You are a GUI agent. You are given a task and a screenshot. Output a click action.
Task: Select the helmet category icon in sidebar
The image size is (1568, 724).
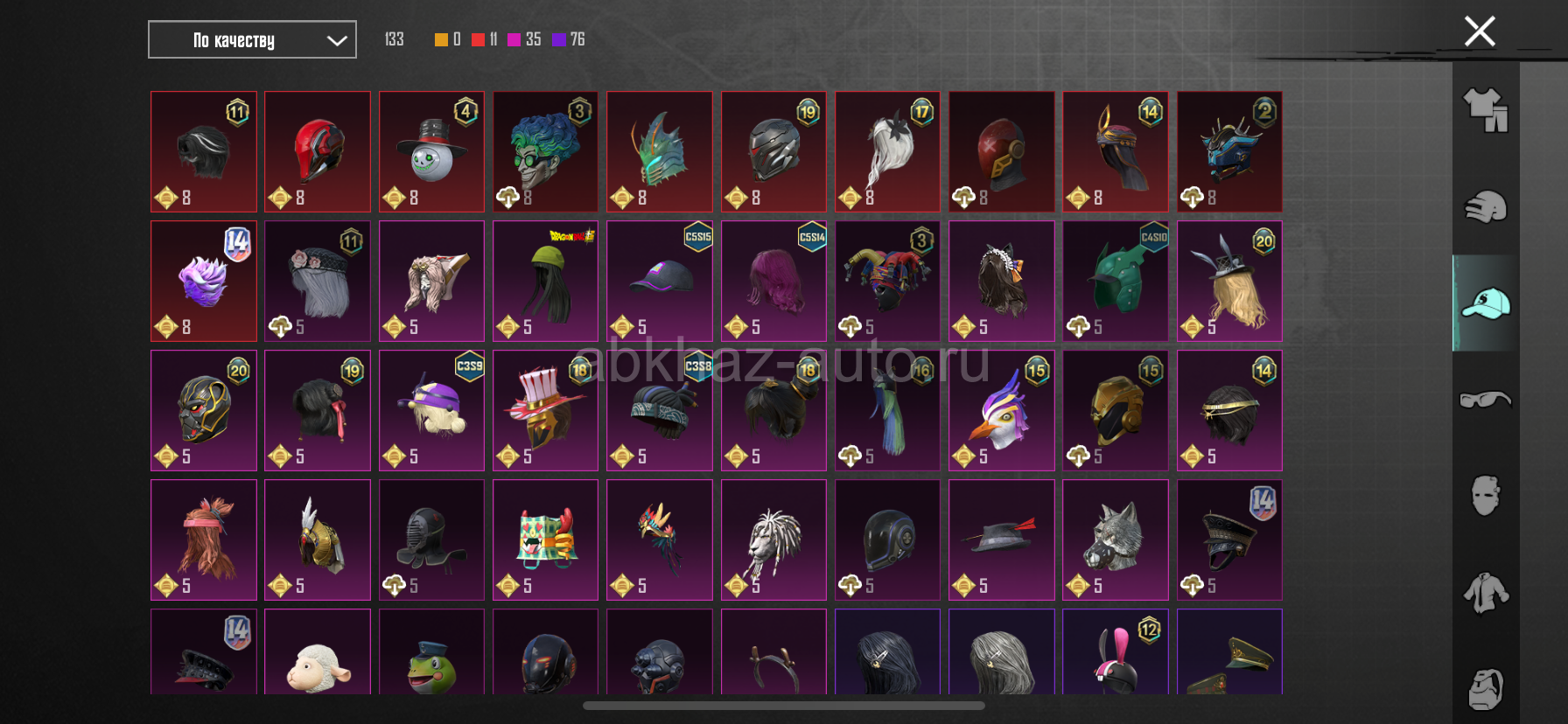coord(1486,207)
